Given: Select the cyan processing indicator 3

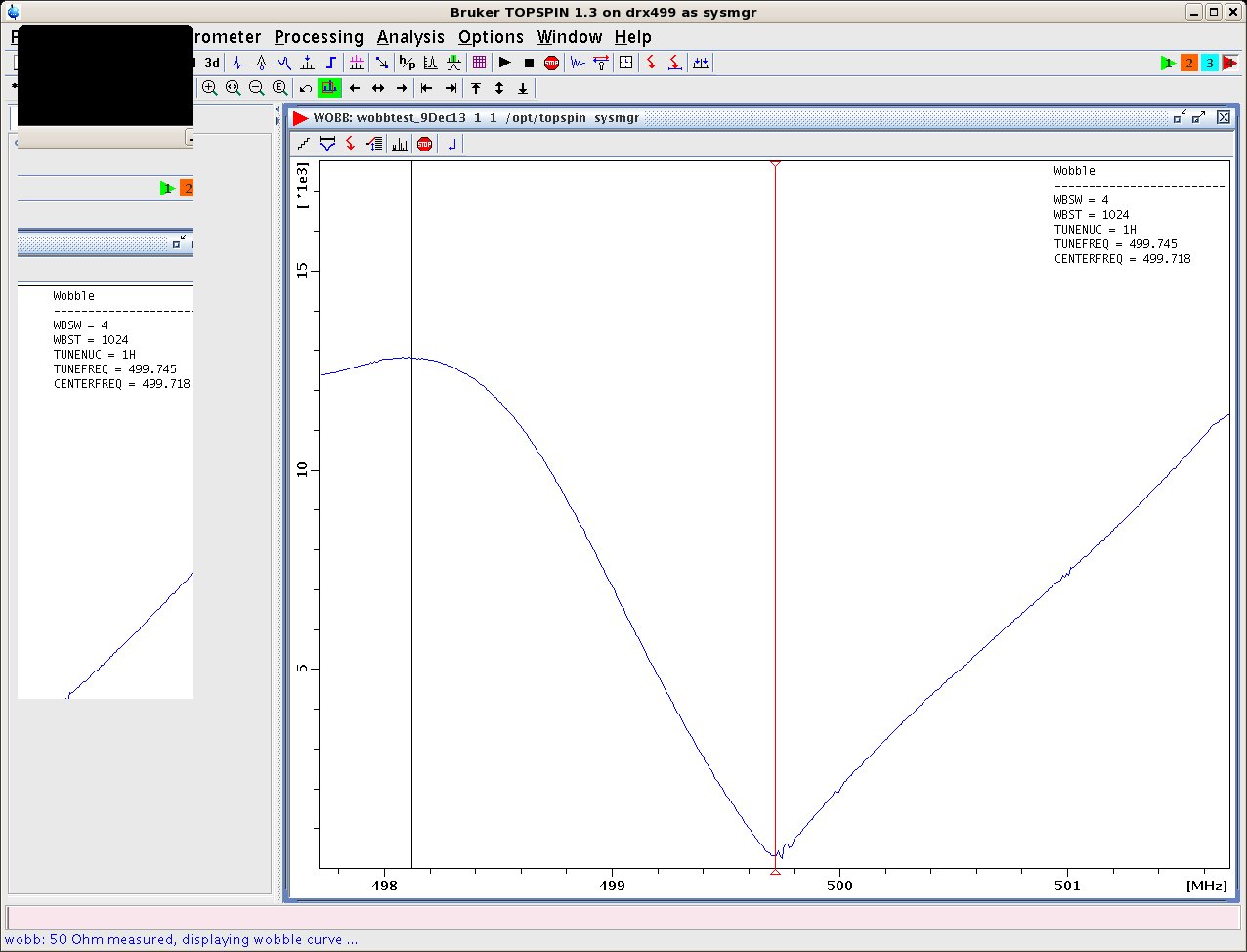Looking at the screenshot, I should tap(1210, 62).
